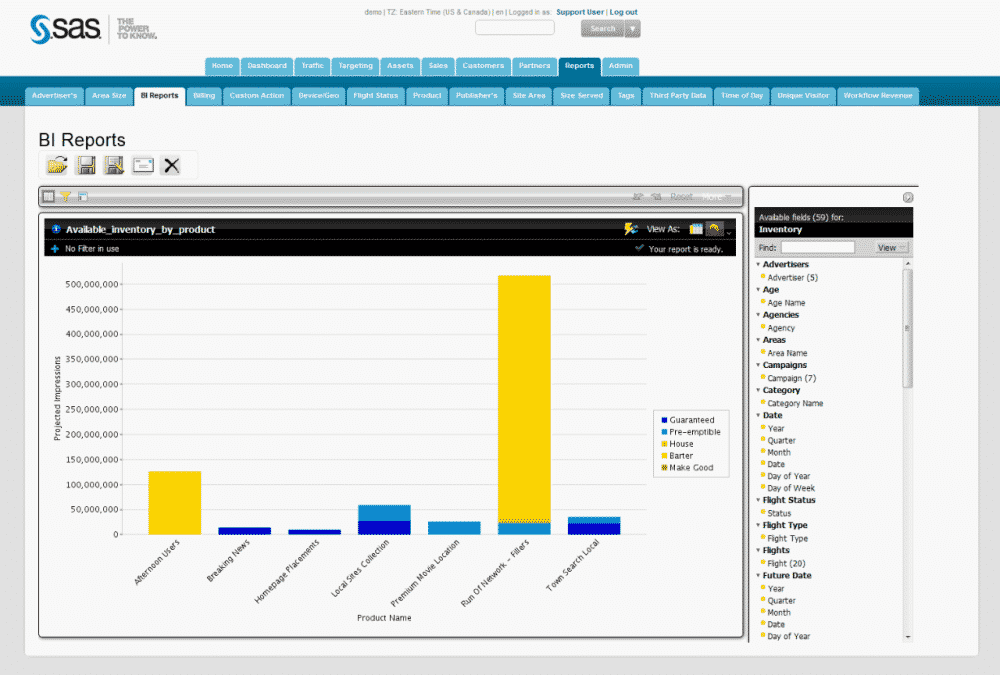Collapse the Flight Status field group
The height and width of the screenshot is (675, 1000).
pos(758,500)
